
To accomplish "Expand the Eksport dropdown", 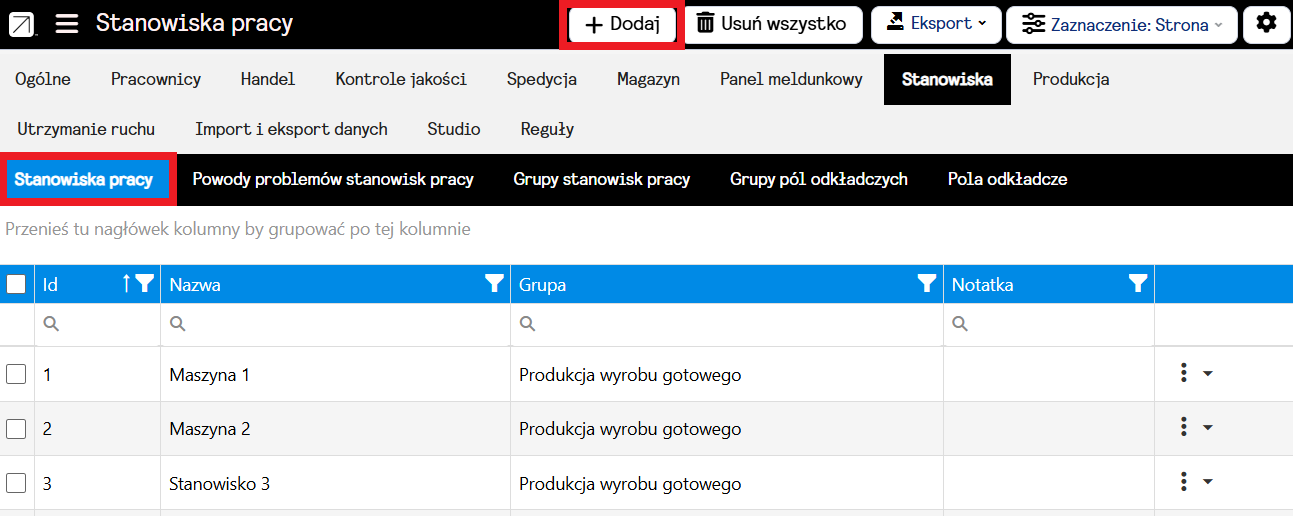I will point(935,24).
